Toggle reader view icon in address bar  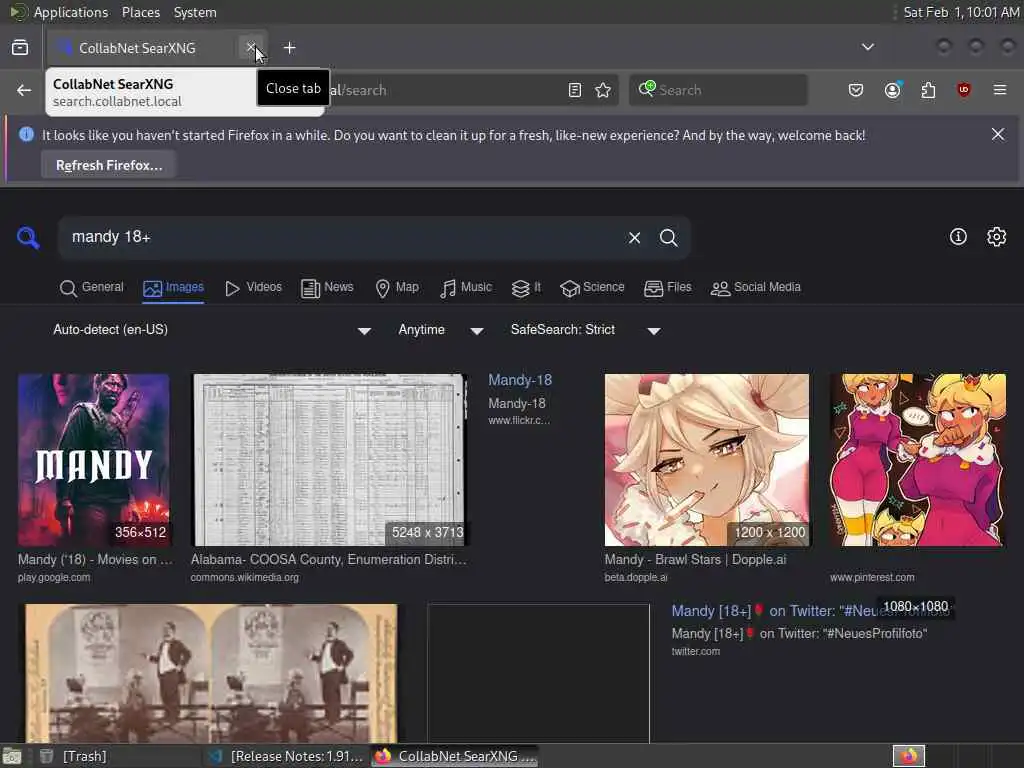point(575,90)
